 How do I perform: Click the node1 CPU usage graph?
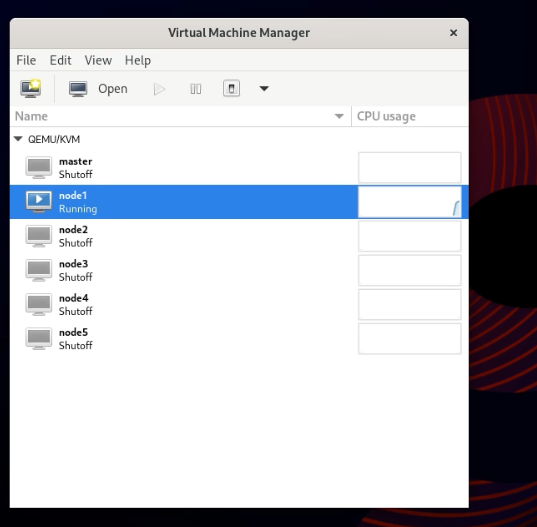pos(410,202)
